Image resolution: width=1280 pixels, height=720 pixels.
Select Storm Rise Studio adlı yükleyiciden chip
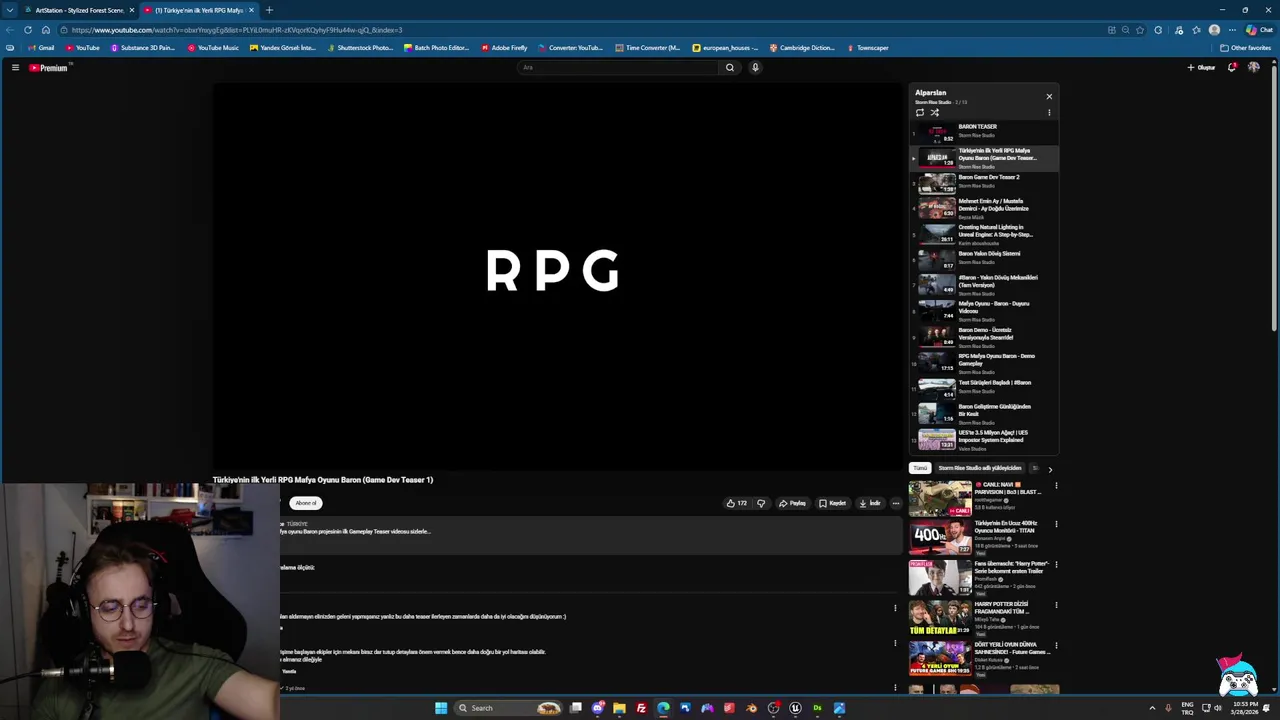point(980,468)
